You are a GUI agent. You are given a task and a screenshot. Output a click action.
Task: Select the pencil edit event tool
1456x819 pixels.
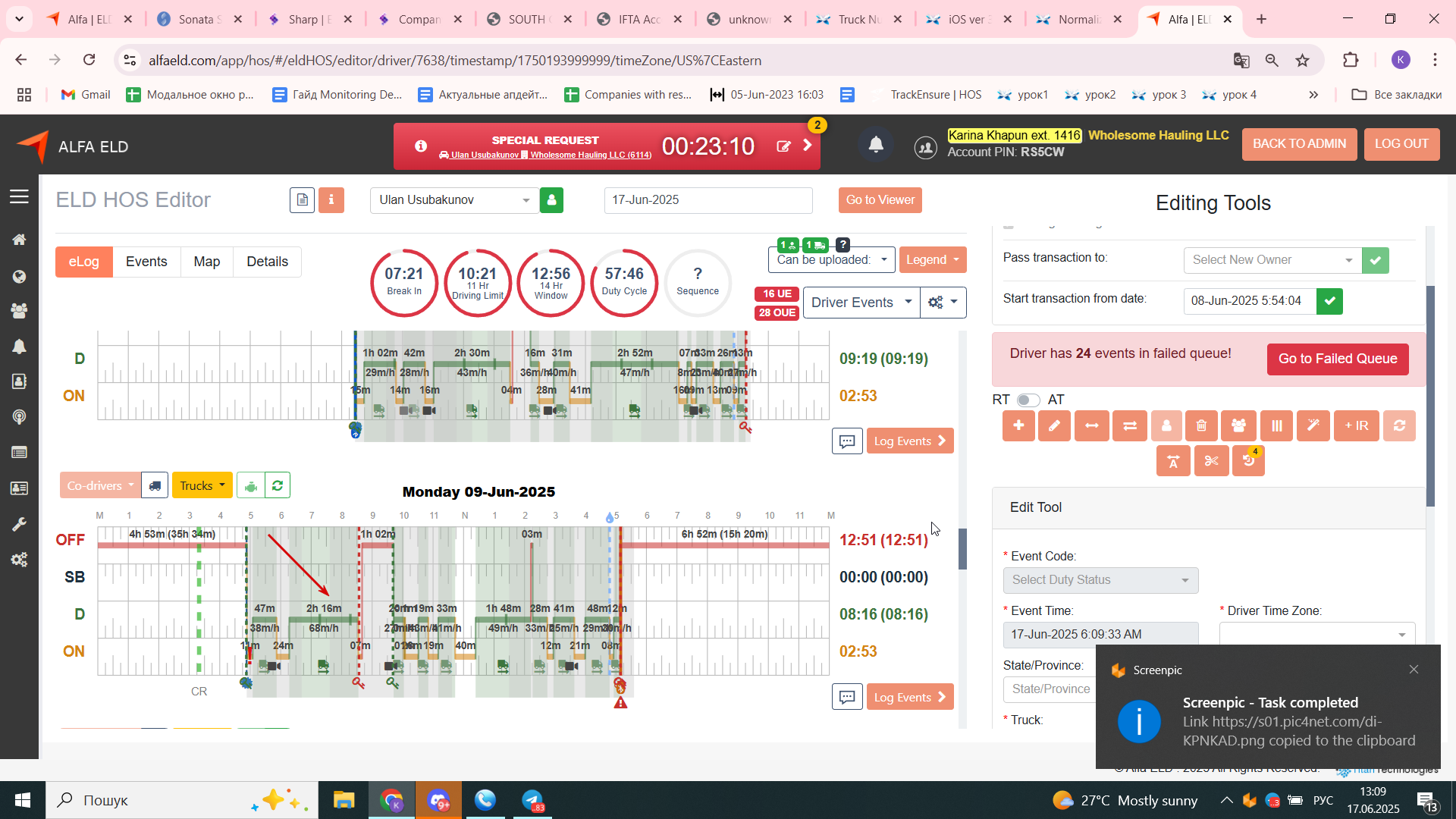pos(1054,426)
